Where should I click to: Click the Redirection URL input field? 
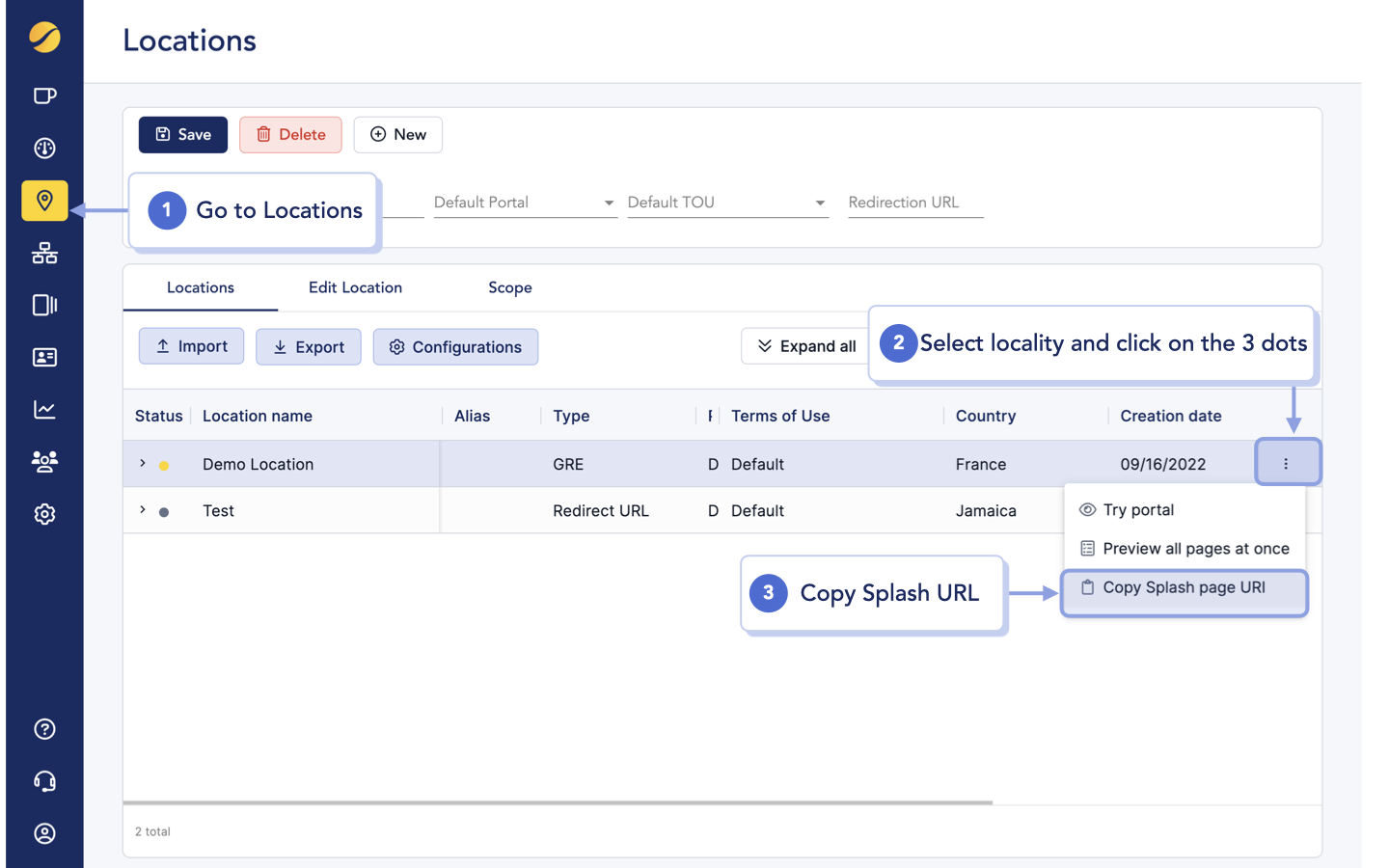click(914, 203)
